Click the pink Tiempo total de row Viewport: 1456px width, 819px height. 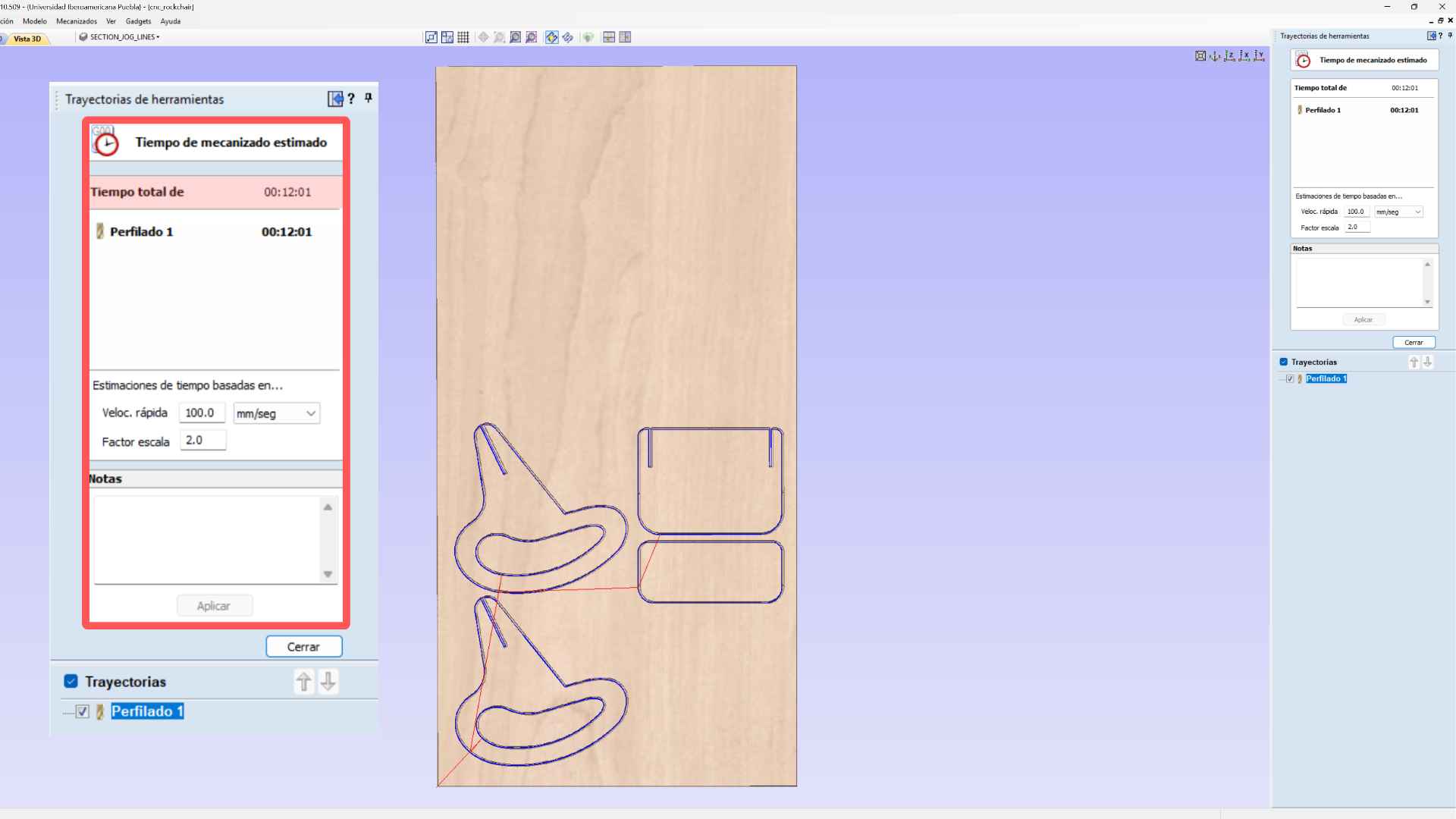coord(215,193)
